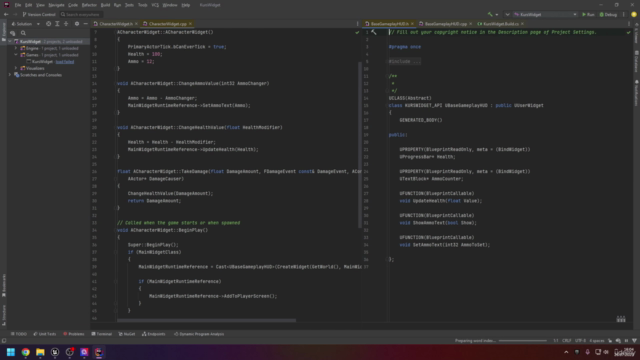Collapse the KursWidget solution node
Image resolution: width=640 pixels, height=360 pixels.
(x=10, y=42)
